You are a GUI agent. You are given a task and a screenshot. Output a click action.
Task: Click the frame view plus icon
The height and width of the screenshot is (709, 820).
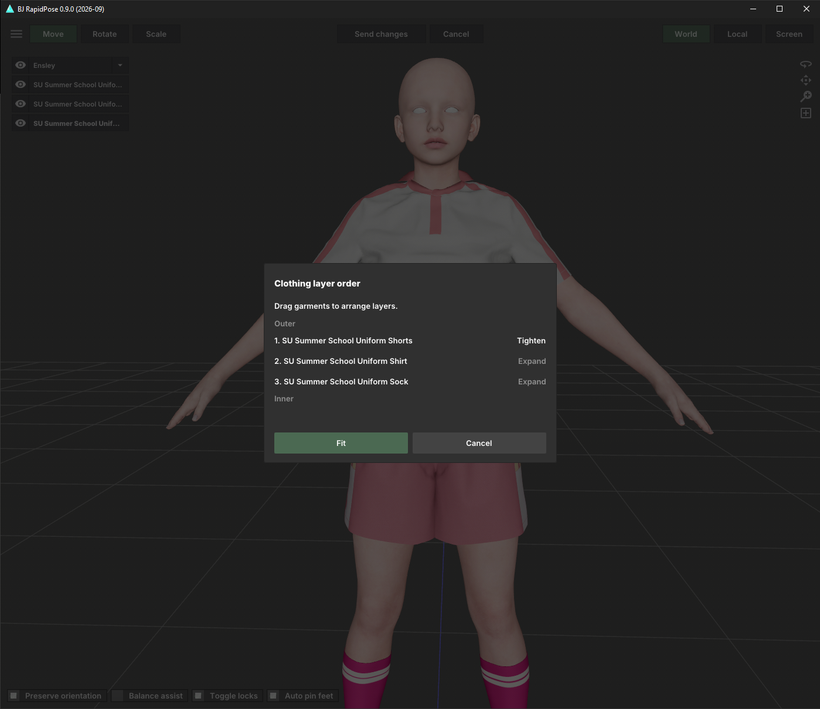[x=805, y=113]
